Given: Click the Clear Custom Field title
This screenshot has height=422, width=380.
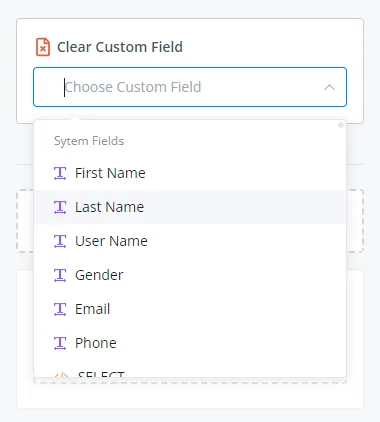Looking at the screenshot, I should (120, 47).
